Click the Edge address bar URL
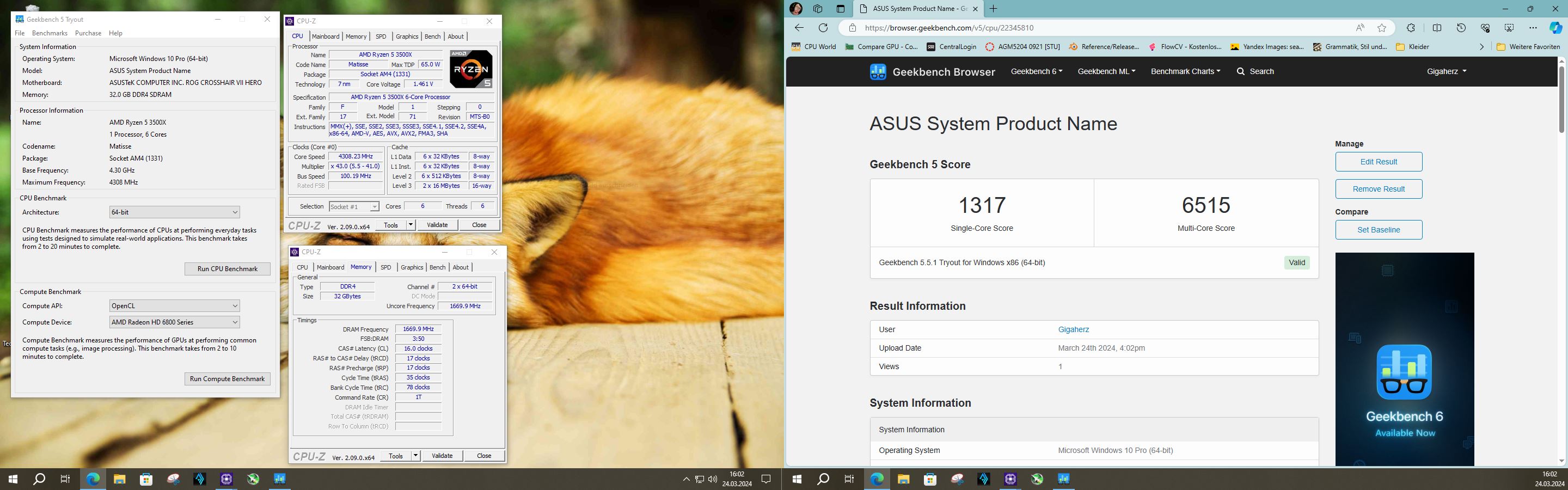The height and width of the screenshot is (490, 1568). 949,27
